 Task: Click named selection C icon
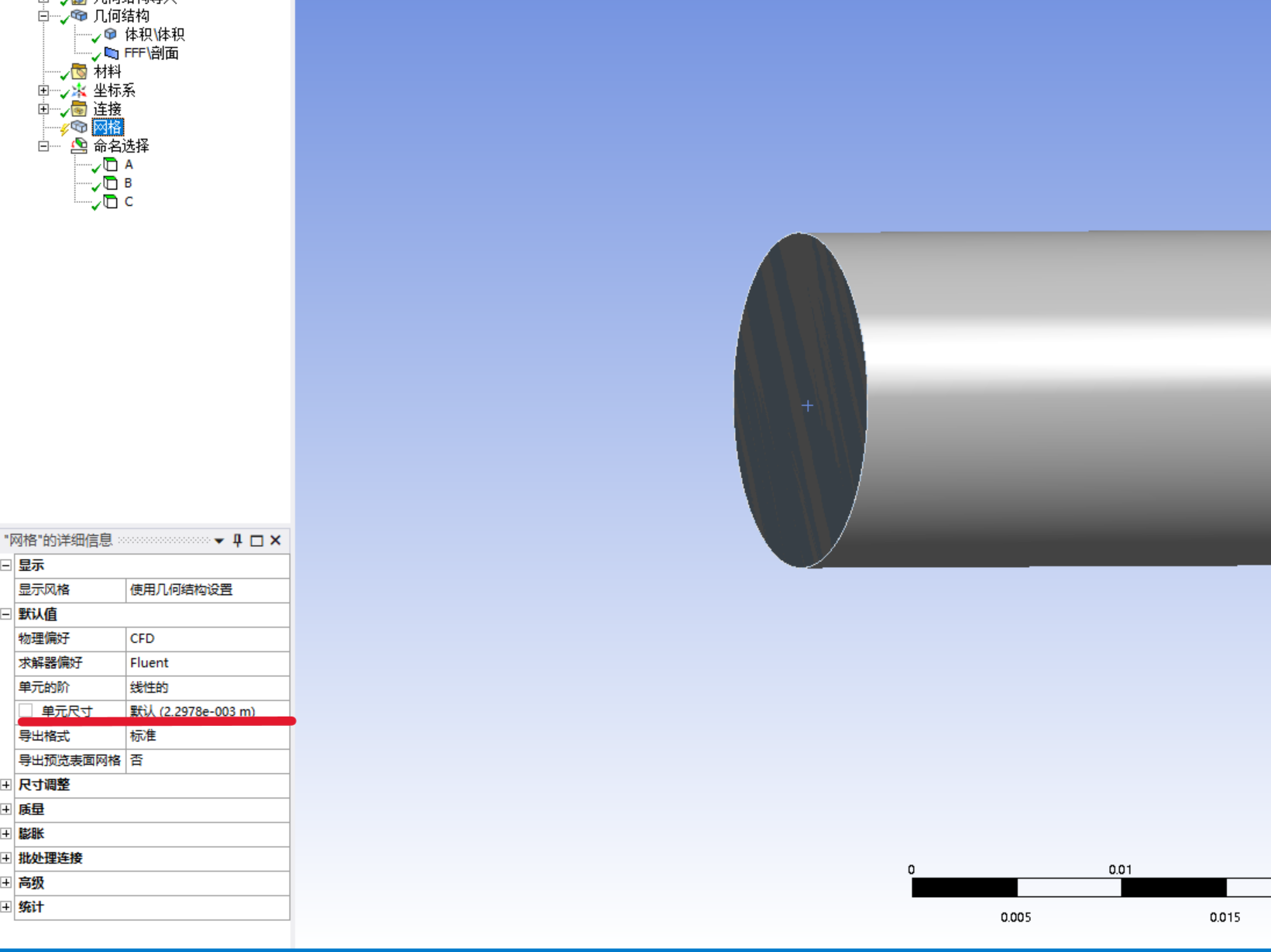(111, 201)
